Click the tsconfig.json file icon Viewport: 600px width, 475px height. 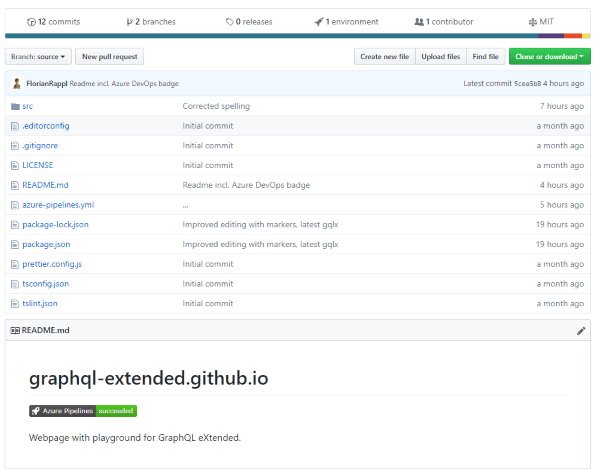[15, 284]
